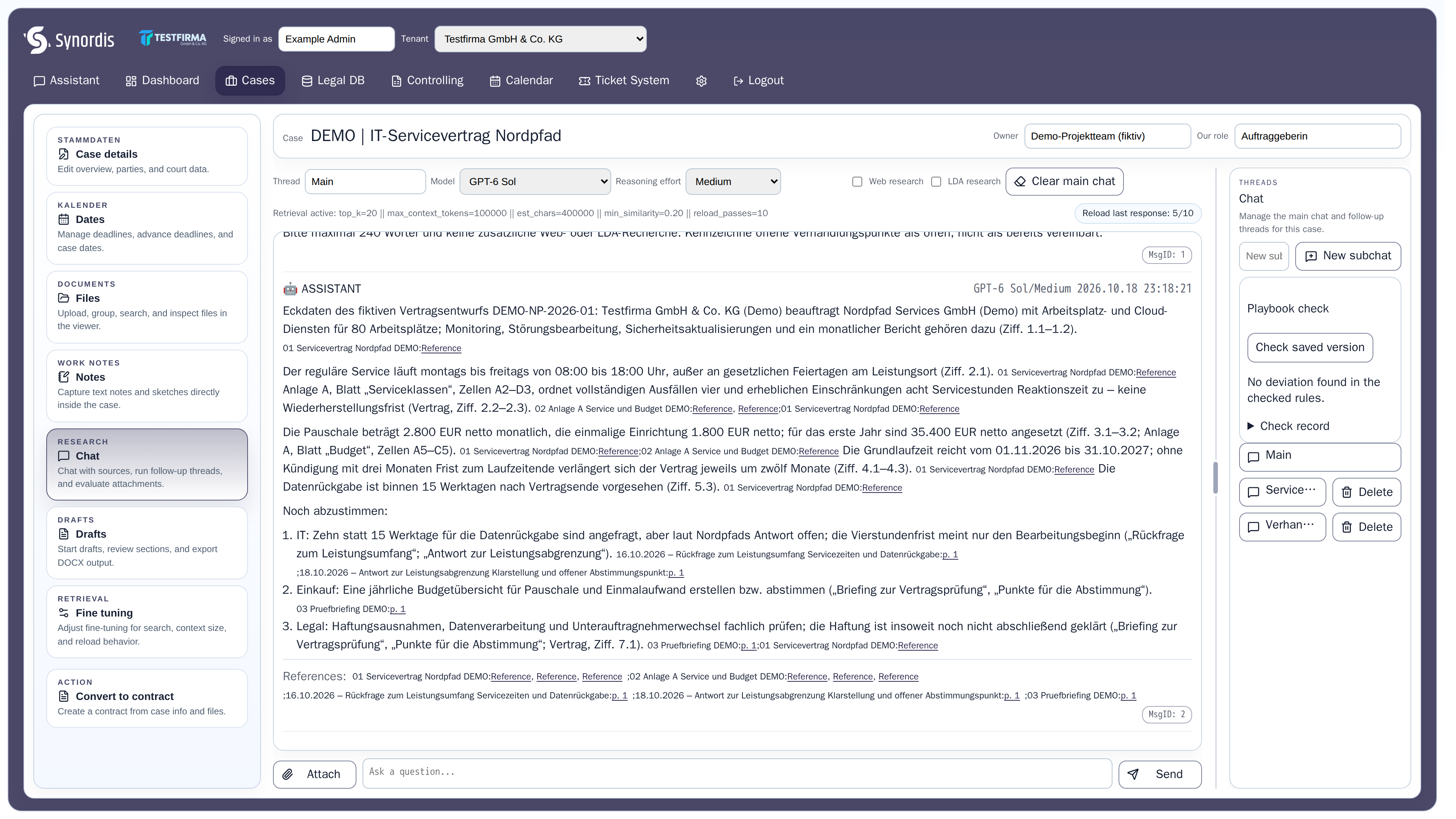This screenshot has width=1456, height=819.
Task: Go to the Assistant tab
Action: coord(67,82)
